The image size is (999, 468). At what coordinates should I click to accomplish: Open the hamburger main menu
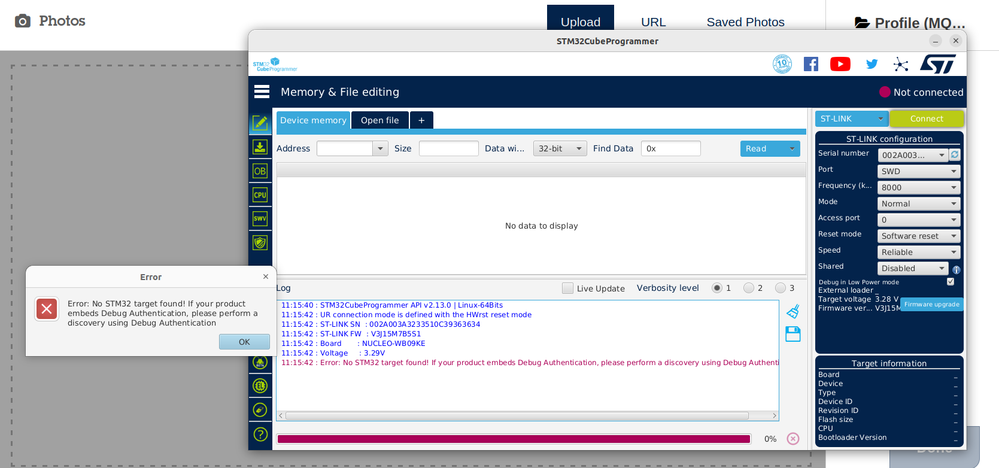pyautogui.click(x=262, y=92)
